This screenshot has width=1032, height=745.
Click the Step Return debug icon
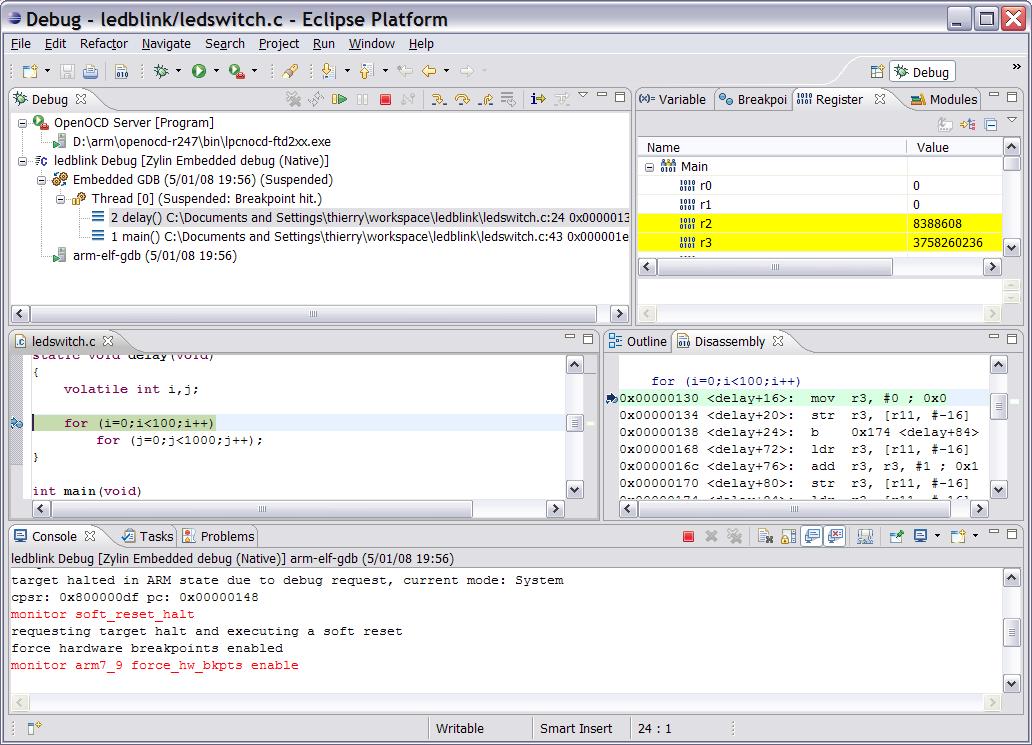pos(485,99)
